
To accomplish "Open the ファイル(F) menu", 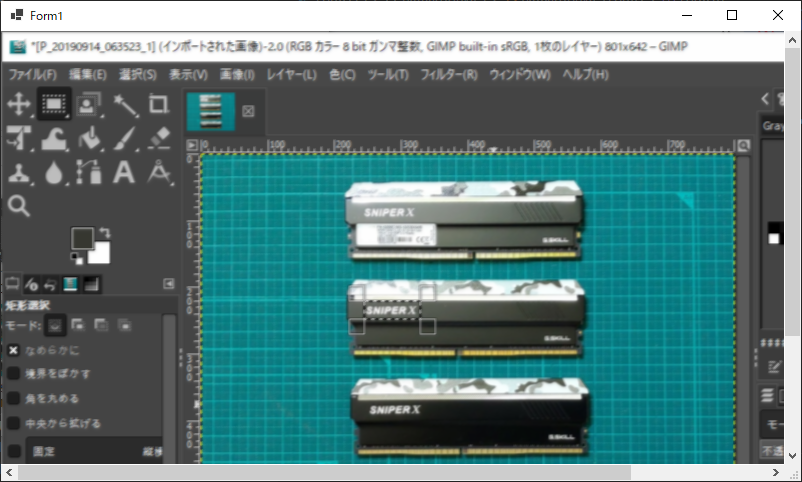I will [32, 75].
